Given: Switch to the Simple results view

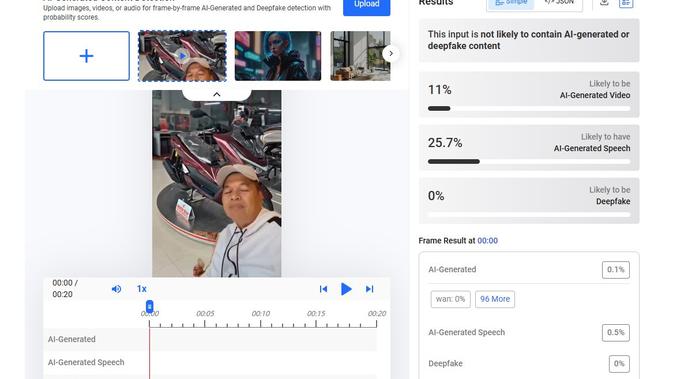Looking at the screenshot, I should [x=511, y=3].
